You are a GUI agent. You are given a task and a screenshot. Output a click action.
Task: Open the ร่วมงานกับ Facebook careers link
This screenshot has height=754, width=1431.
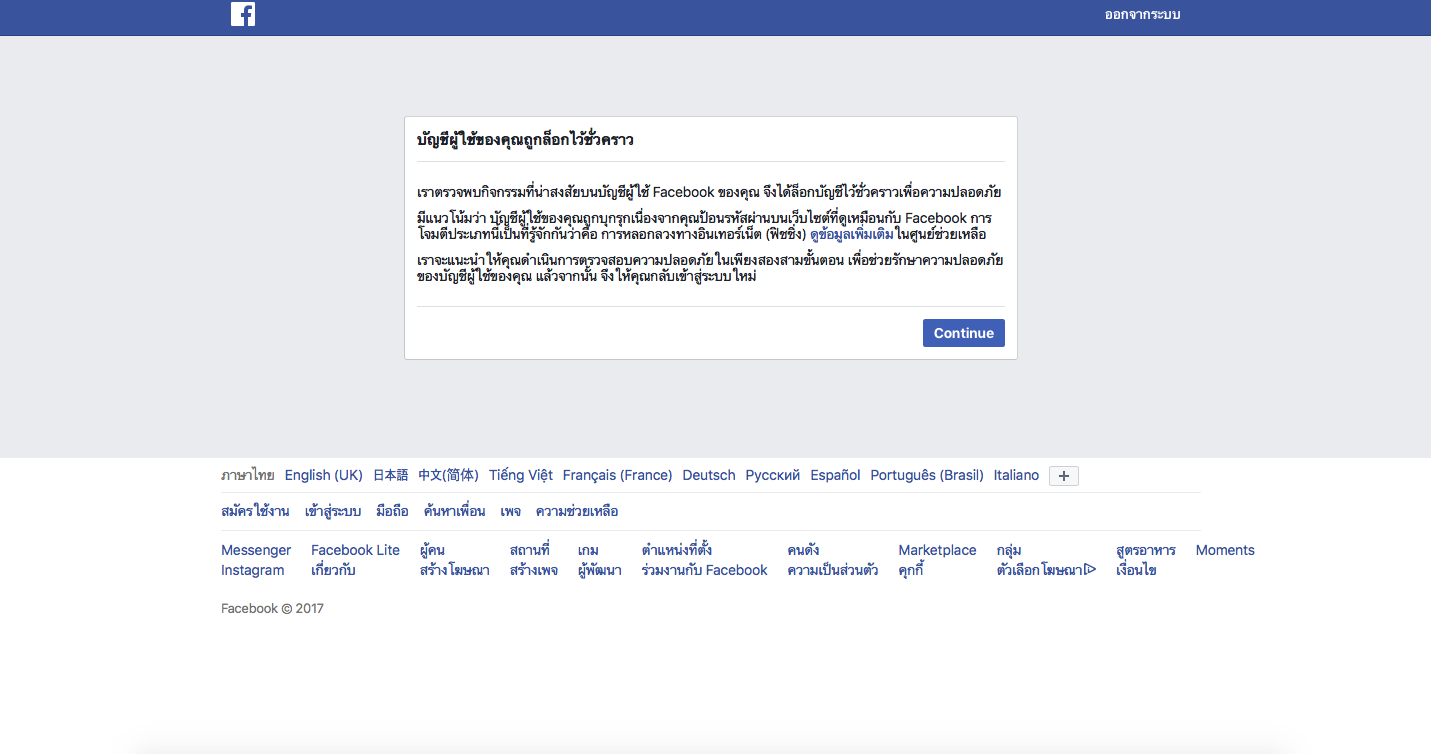[705, 570]
